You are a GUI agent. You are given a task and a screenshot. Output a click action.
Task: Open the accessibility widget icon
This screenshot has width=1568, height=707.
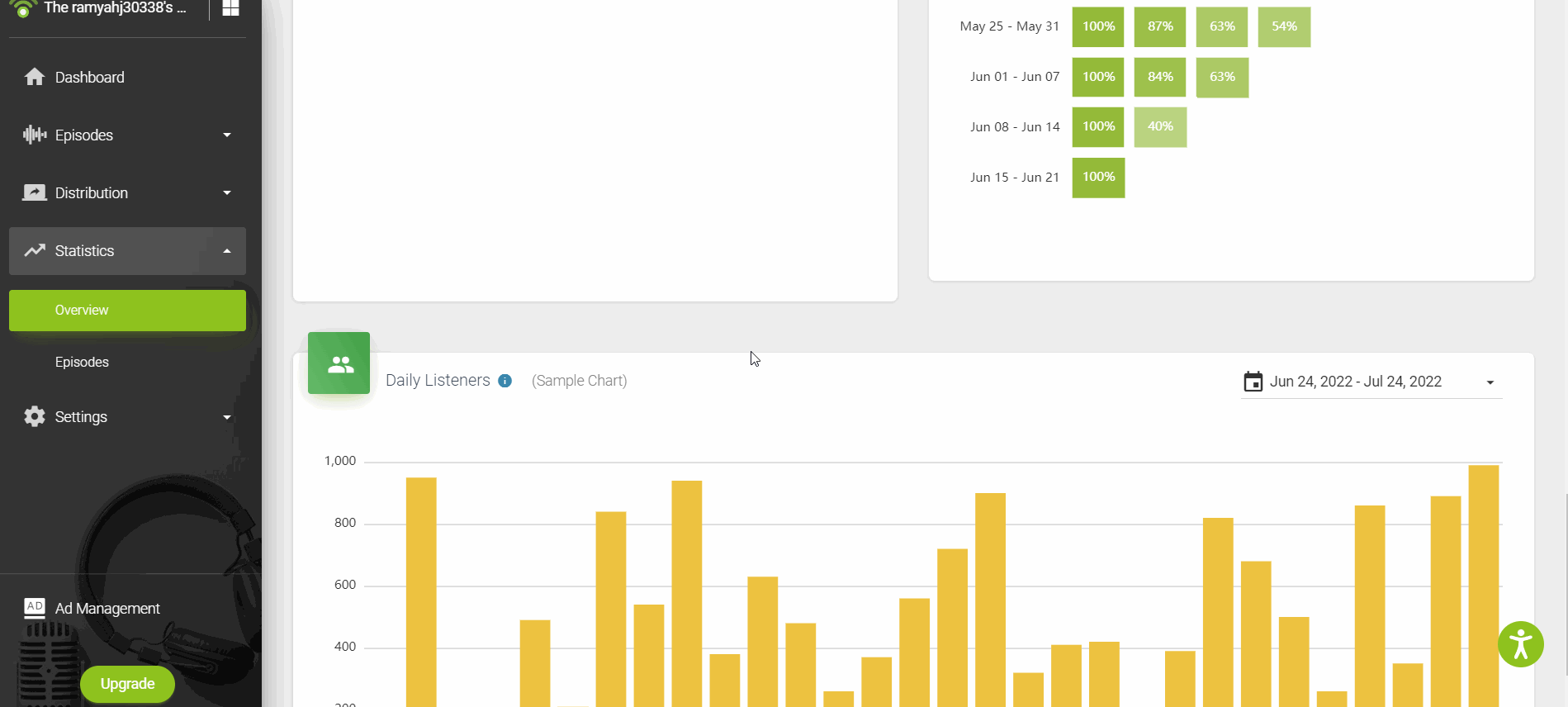coord(1520,644)
